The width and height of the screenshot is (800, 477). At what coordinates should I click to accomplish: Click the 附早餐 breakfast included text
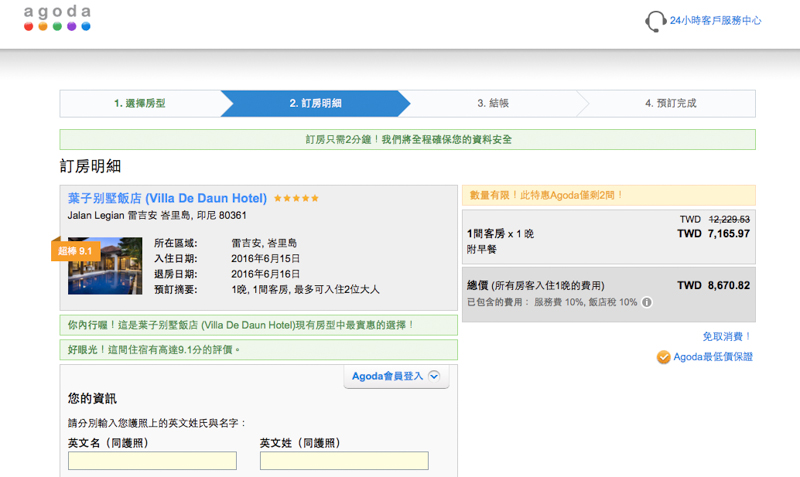tap(482, 249)
